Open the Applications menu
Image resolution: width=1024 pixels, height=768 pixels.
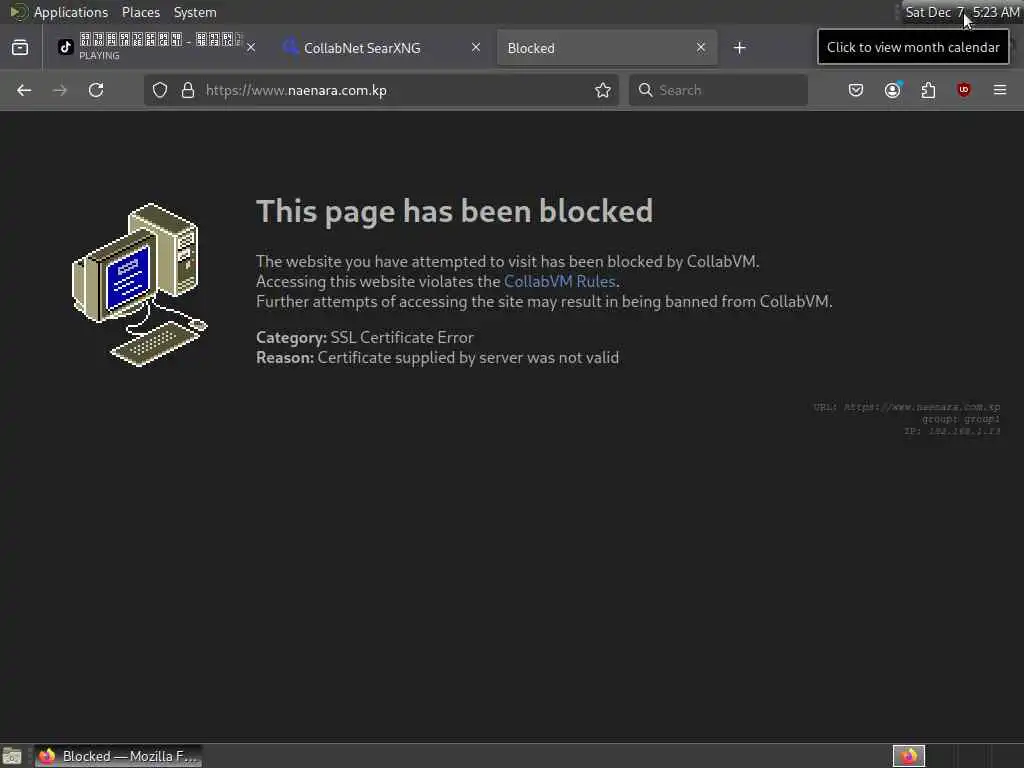(x=71, y=12)
